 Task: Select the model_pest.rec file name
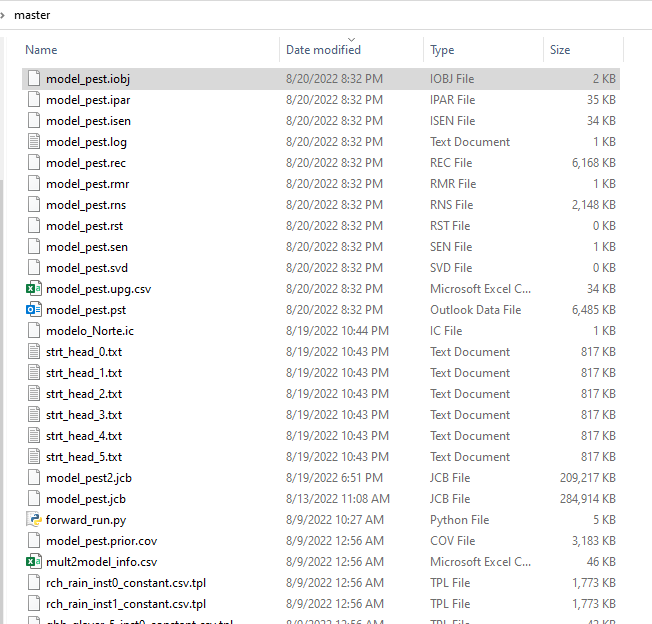point(86,163)
